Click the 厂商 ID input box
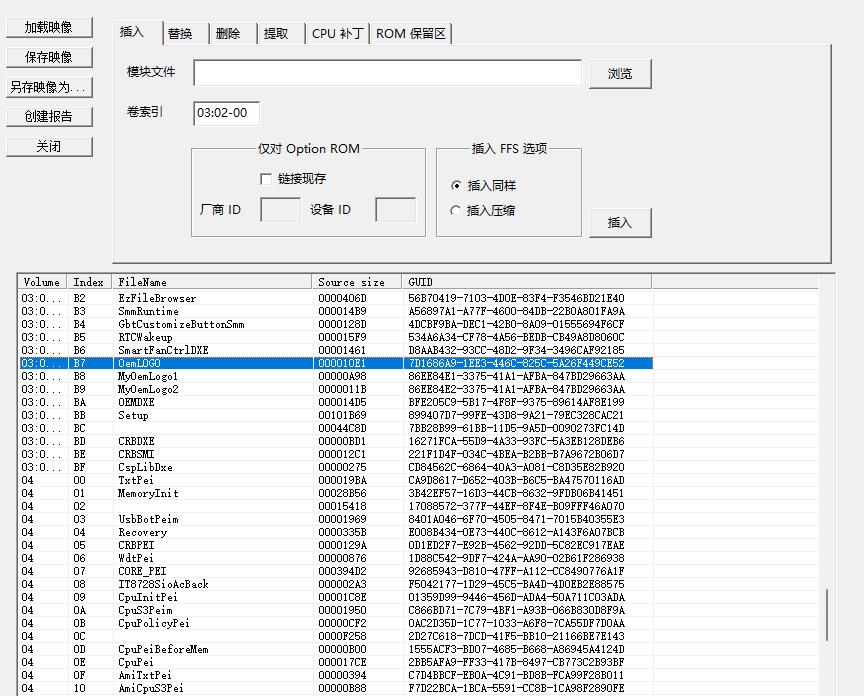The image size is (864, 696). click(280, 210)
